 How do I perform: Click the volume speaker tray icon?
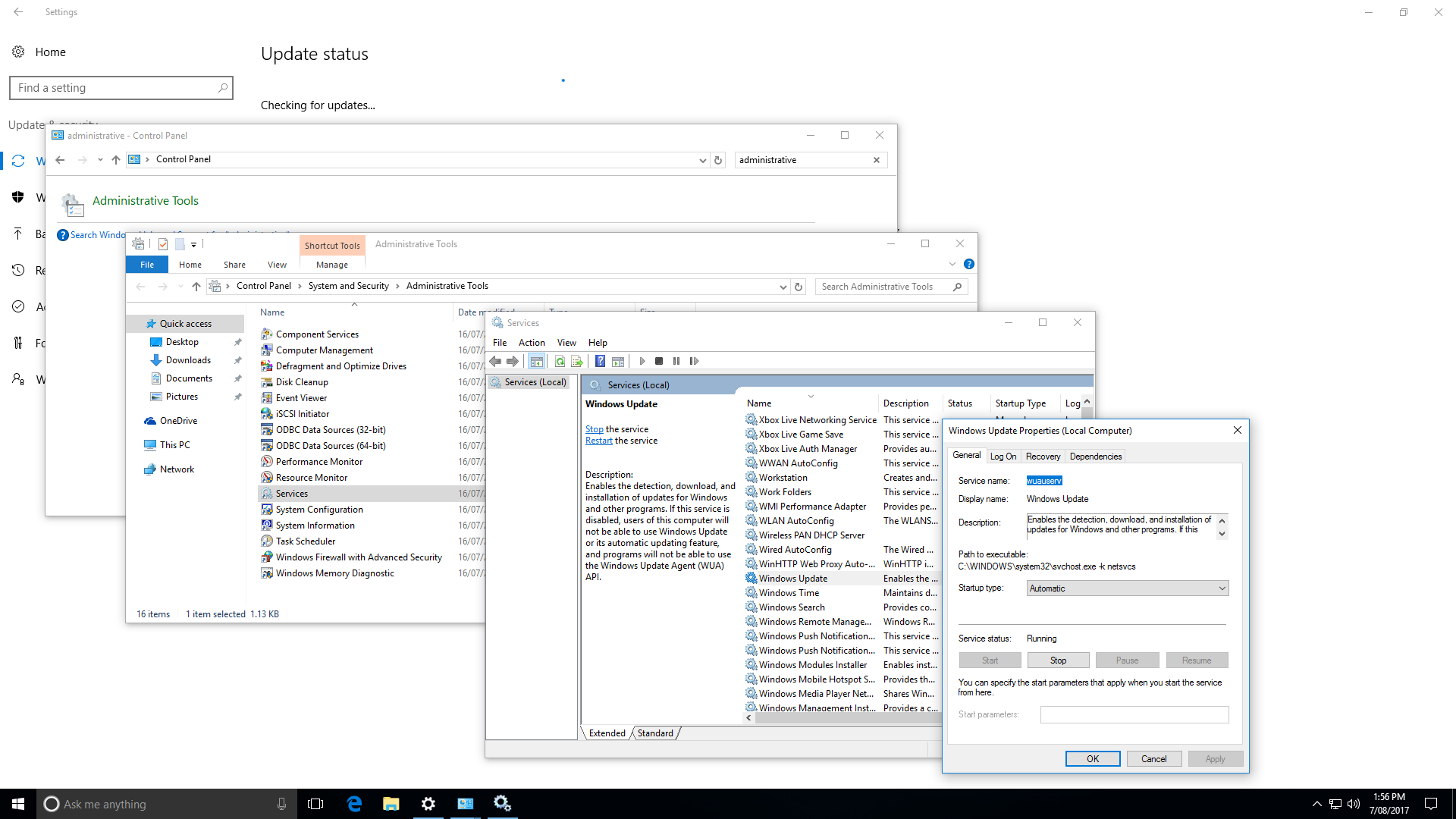point(1354,804)
